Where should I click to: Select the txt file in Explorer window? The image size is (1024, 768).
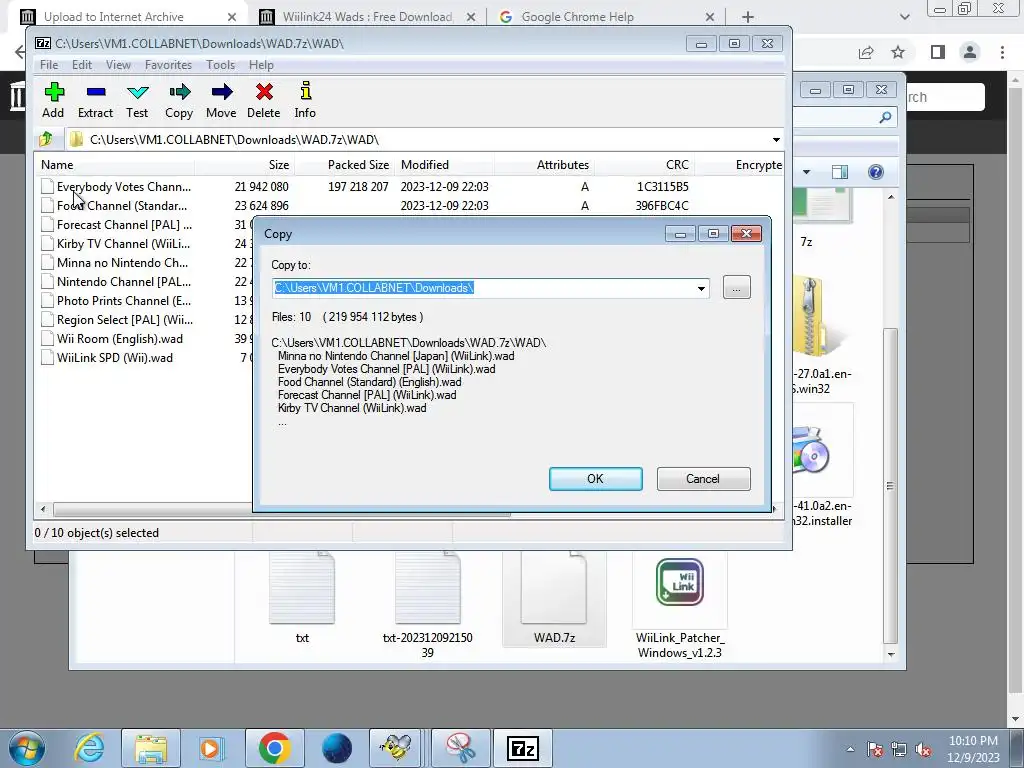(x=302, y=599)
